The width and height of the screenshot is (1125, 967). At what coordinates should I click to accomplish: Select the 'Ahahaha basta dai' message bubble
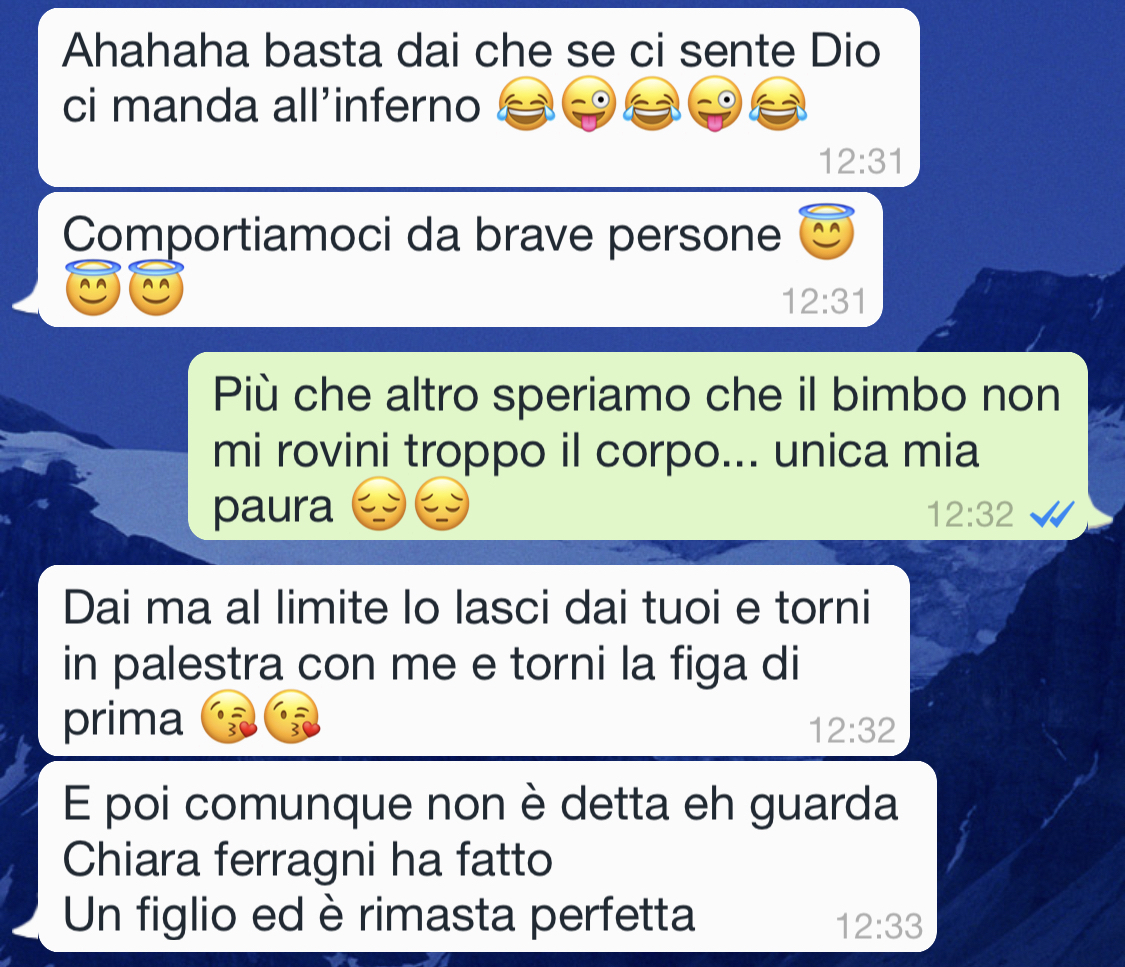coord(479,98)
